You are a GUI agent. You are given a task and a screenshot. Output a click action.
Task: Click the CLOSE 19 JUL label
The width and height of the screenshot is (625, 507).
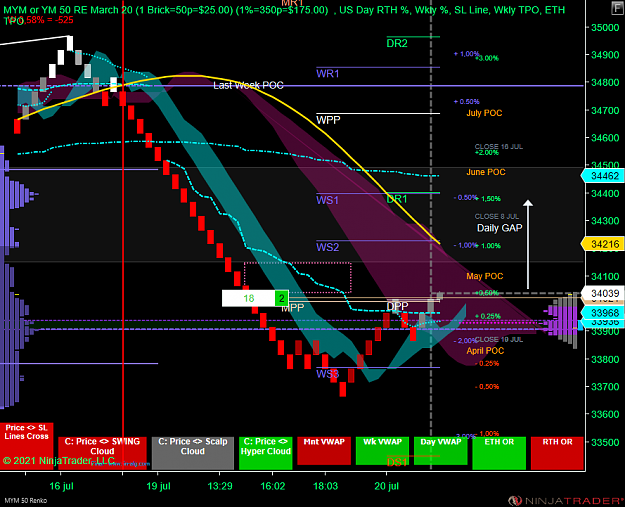(x=499, y=340)
